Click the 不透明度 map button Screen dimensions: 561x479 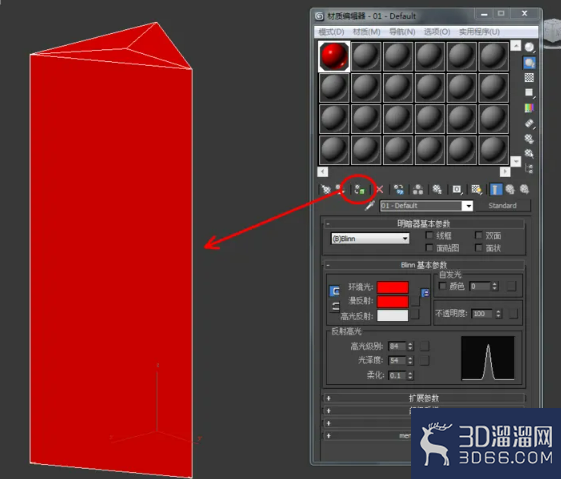pos(513,314)
